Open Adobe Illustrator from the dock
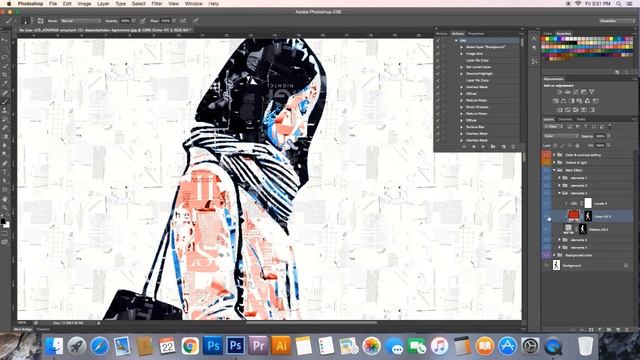Screen dimensions: 640x360 [x=281, y=346]
